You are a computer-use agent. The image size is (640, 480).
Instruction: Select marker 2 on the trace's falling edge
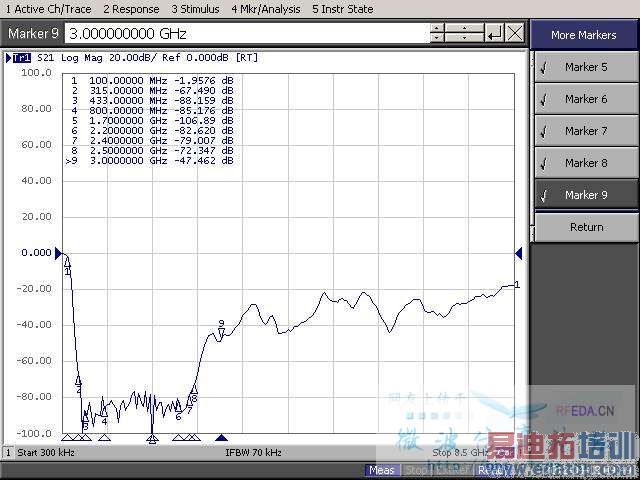pyautogui.click(x=78, y=382)
